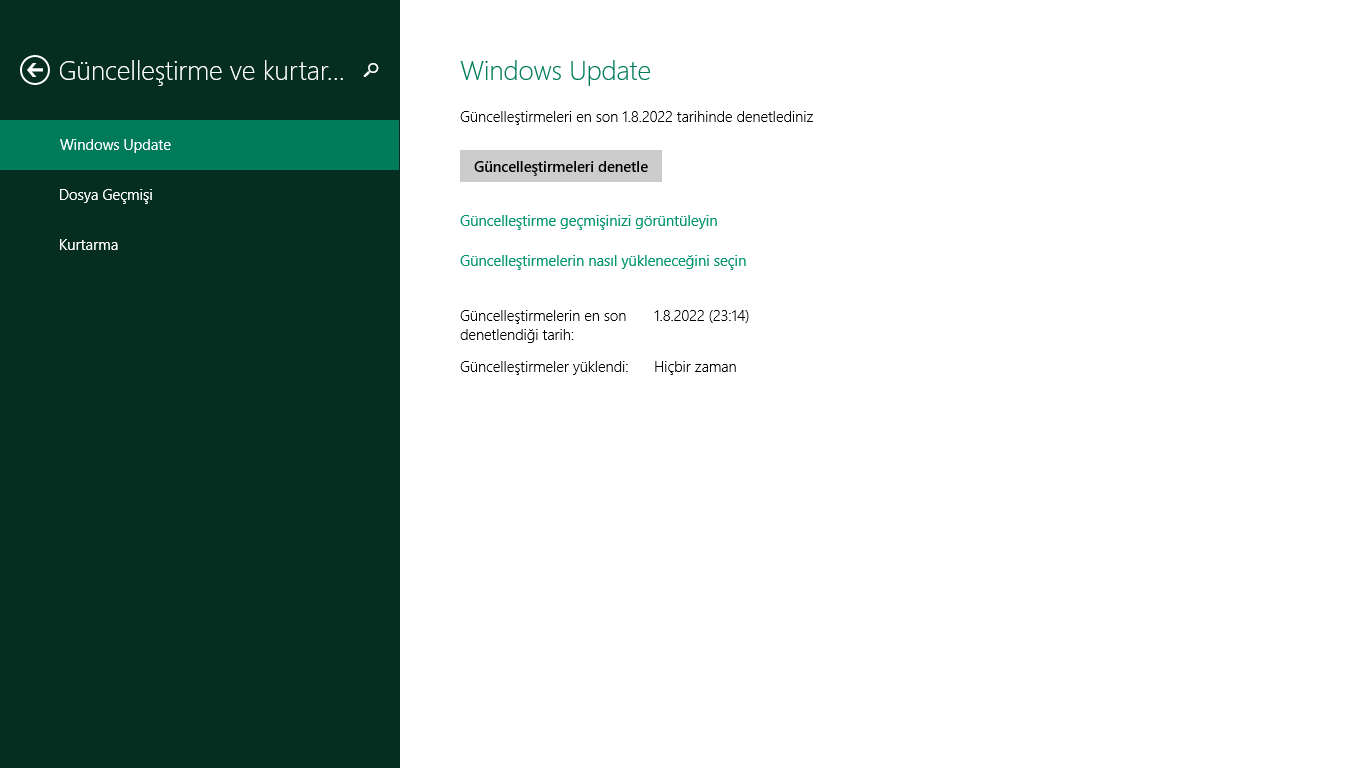Open search with the magnifier icon
1366x768 pixels.
point(371,70)
